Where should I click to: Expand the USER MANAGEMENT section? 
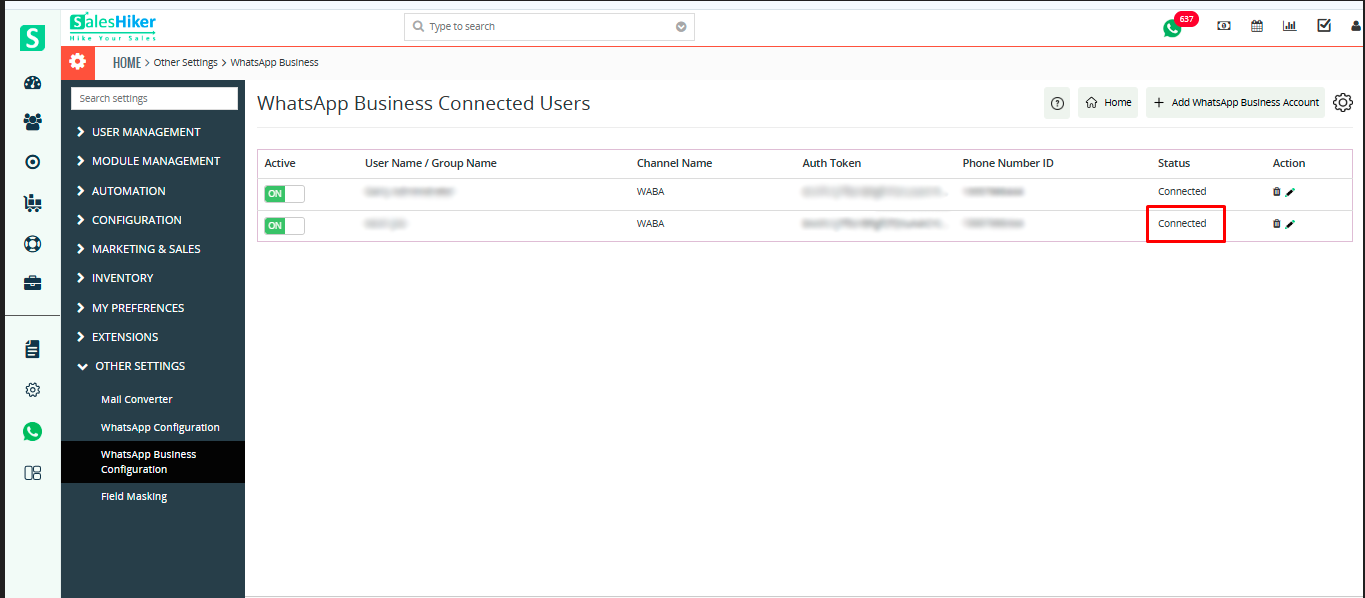tap(145, 131)
